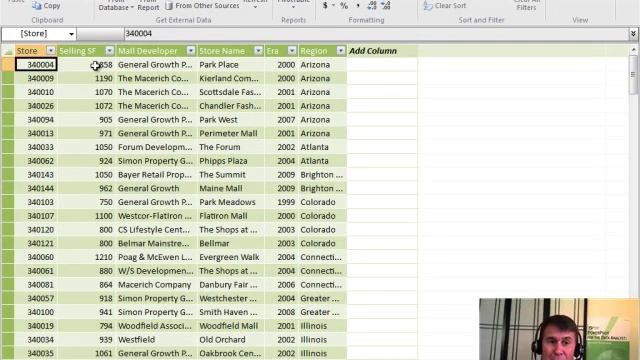Click Selling SF value 1190
This screenshot has width=640, height=360.
tap(87, 78)
